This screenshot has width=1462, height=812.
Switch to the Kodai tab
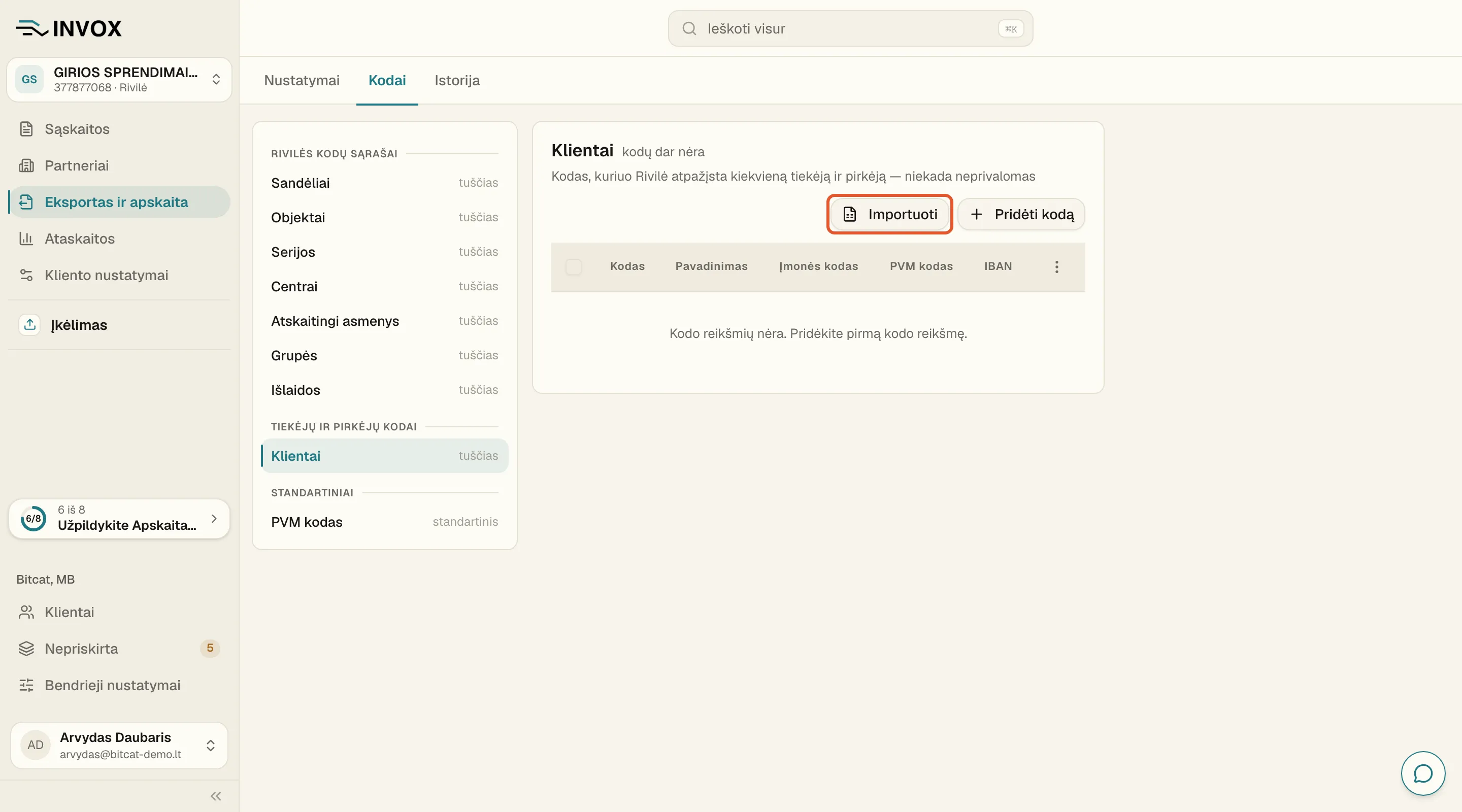(387, 80)
